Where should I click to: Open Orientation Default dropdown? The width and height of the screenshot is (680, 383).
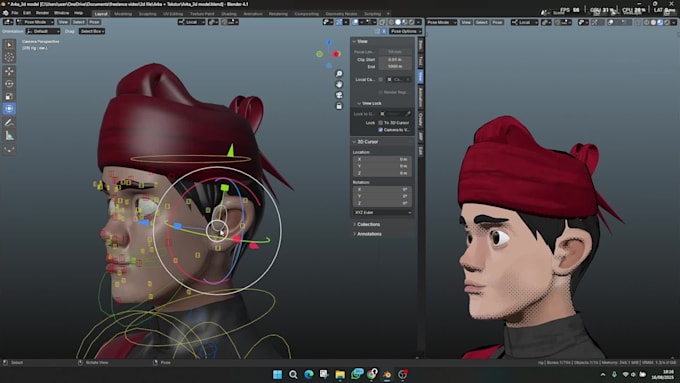coord(42,31)
